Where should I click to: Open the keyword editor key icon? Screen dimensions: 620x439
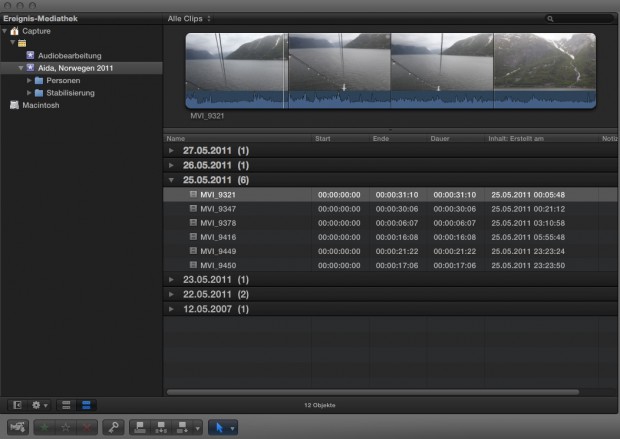point(114,427)
